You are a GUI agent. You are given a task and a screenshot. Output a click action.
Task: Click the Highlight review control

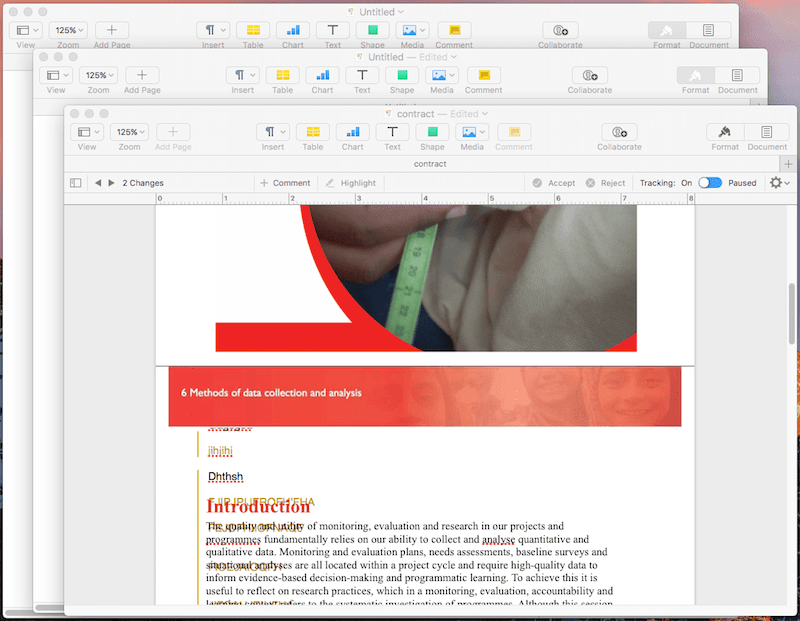click(351, 182)
